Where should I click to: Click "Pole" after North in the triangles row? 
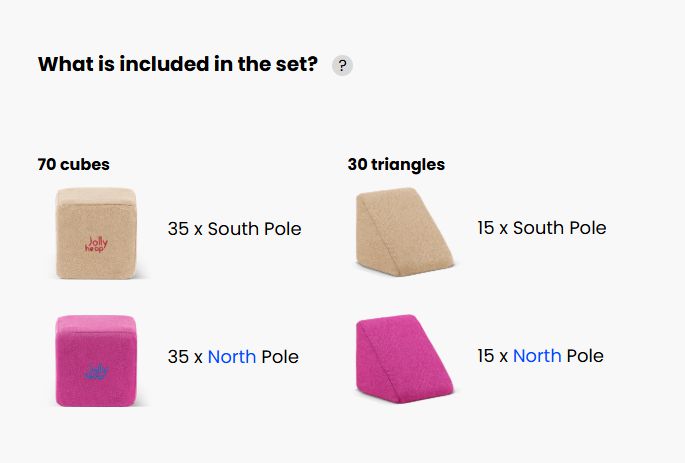(x=585, y=356)
